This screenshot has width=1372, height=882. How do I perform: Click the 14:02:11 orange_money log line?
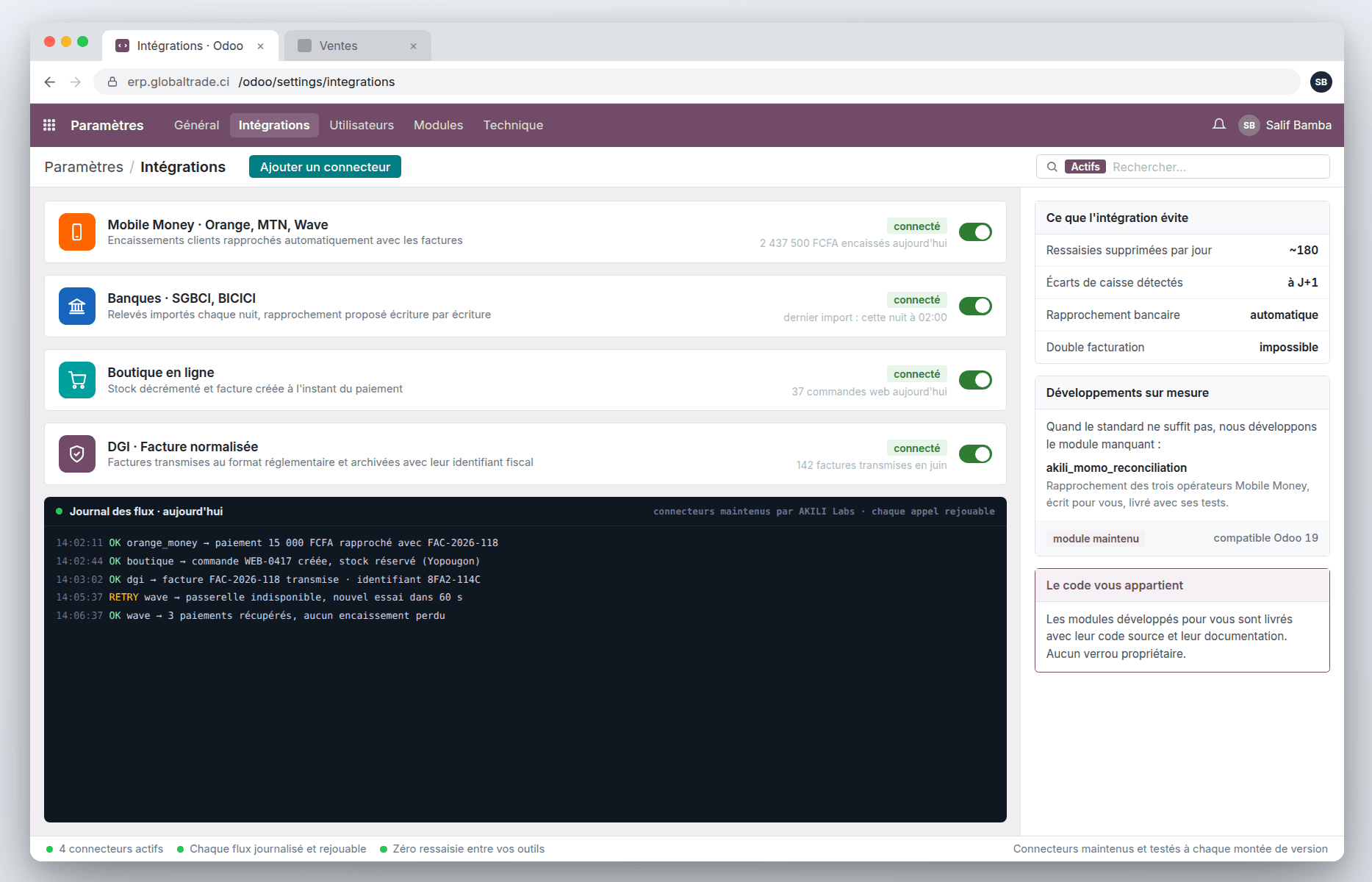[277, 543]
